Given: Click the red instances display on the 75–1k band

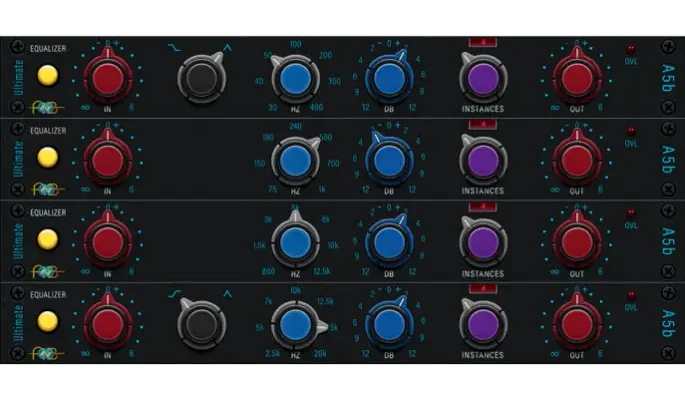Looking at the screenshot, I should pos(483,124).
